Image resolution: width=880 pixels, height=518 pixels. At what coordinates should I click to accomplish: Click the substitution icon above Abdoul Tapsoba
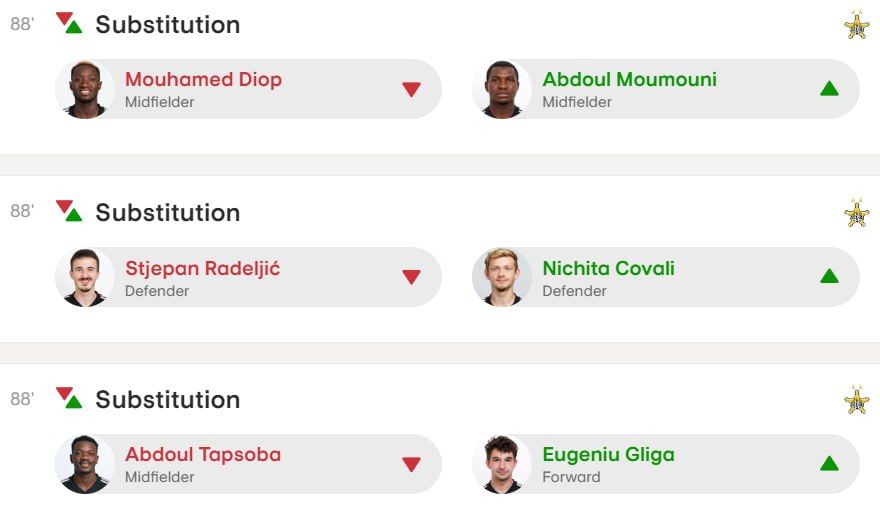click(69, 398)
